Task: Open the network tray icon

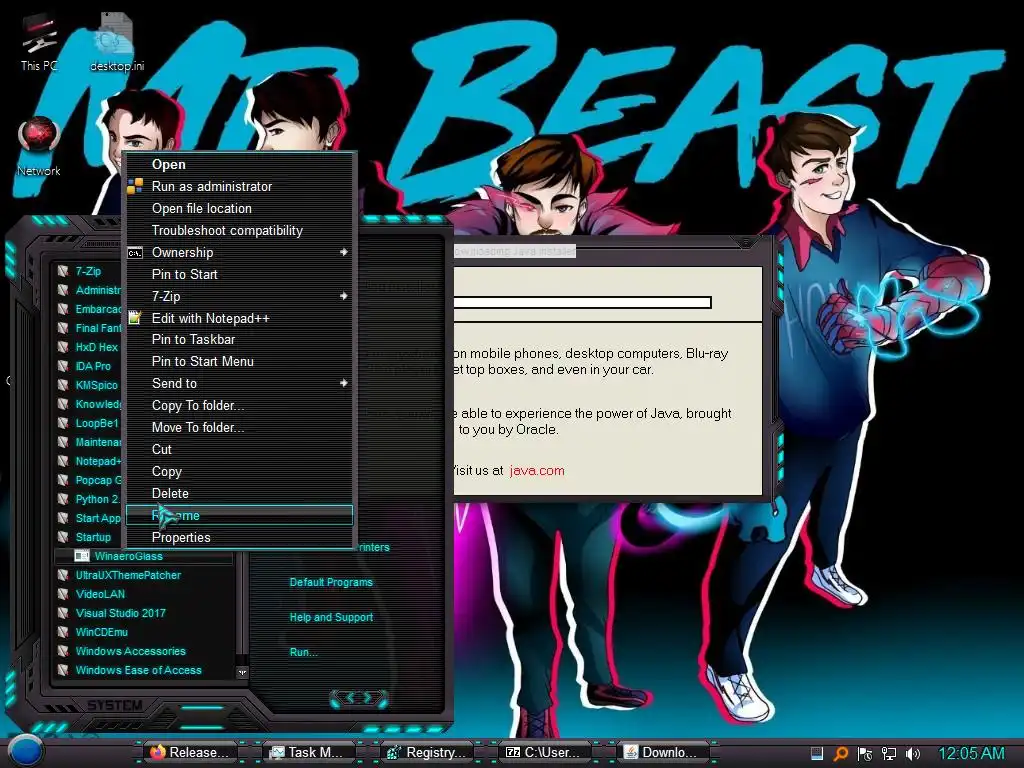Action: tap(888, 754)
